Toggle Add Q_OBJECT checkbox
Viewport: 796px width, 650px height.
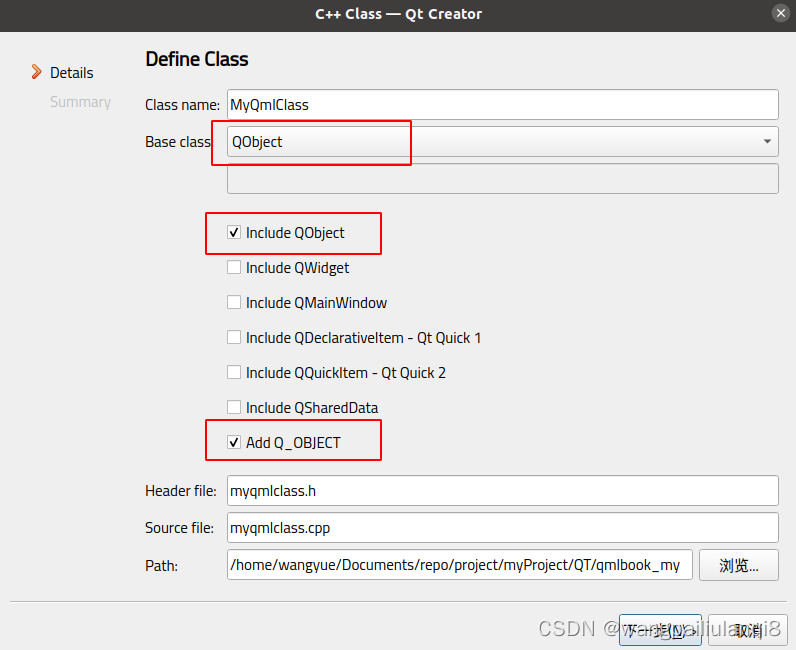[x=234, y=442]
